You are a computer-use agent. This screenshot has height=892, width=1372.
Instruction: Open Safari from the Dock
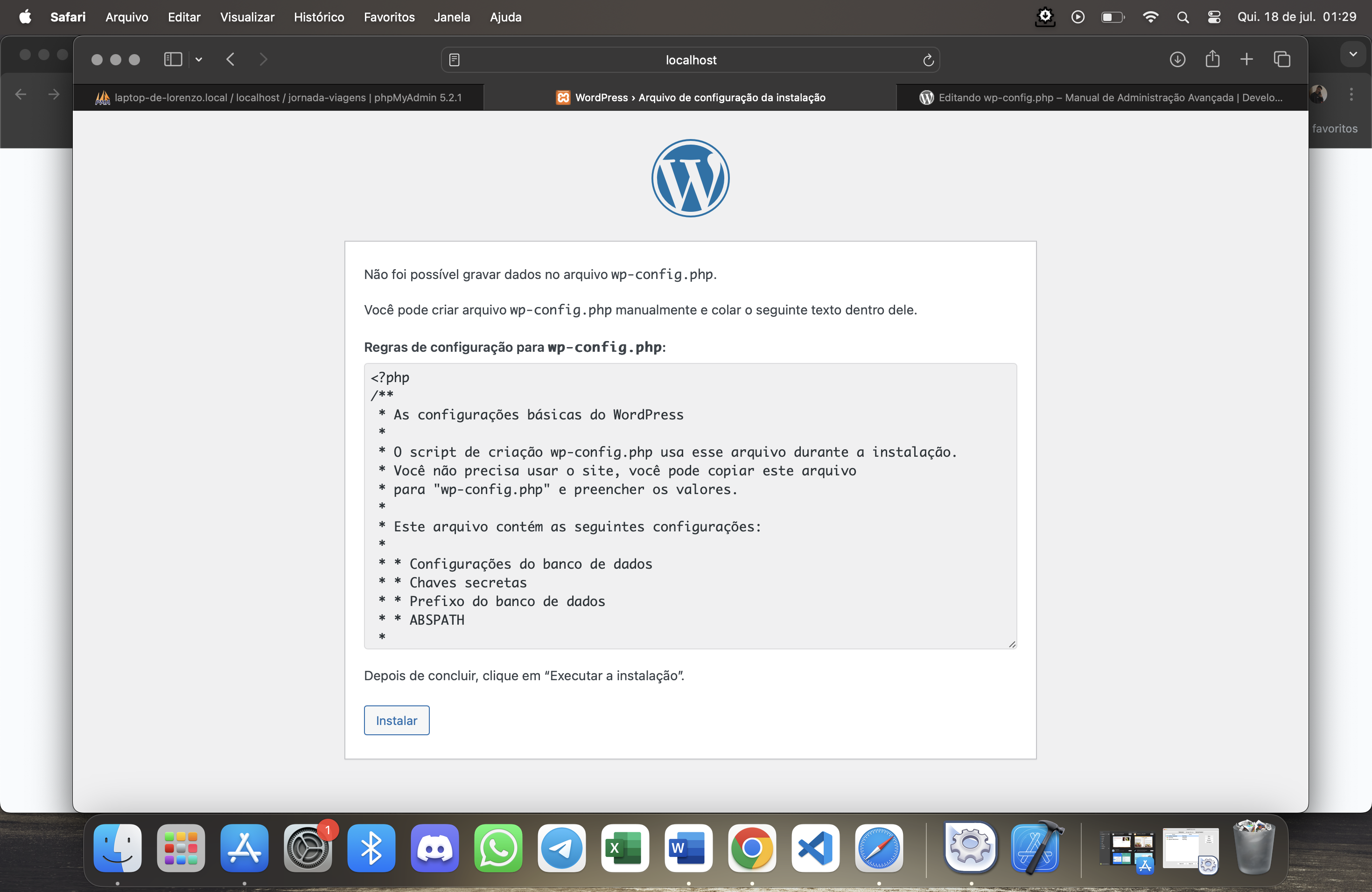click(879, 848)
